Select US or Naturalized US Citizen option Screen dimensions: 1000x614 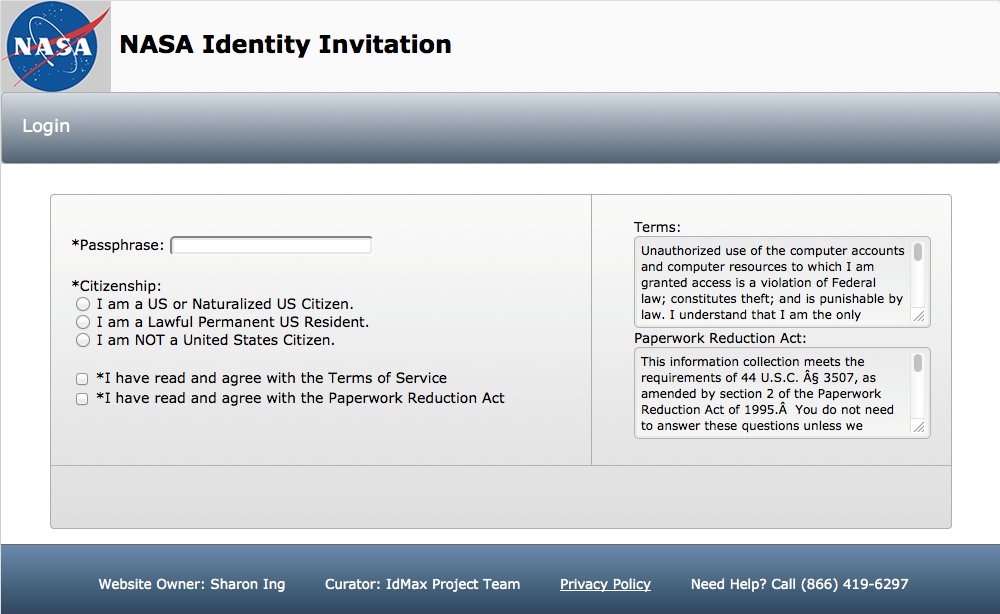tap(83, 304)
